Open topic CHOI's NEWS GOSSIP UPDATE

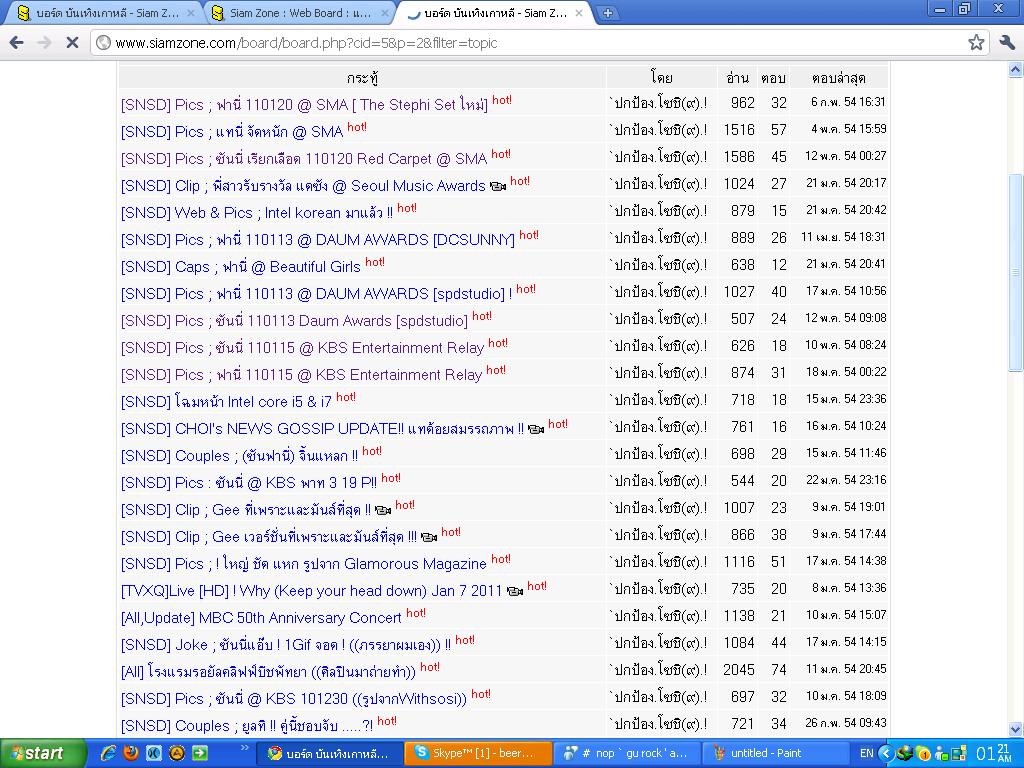(323, 429)
